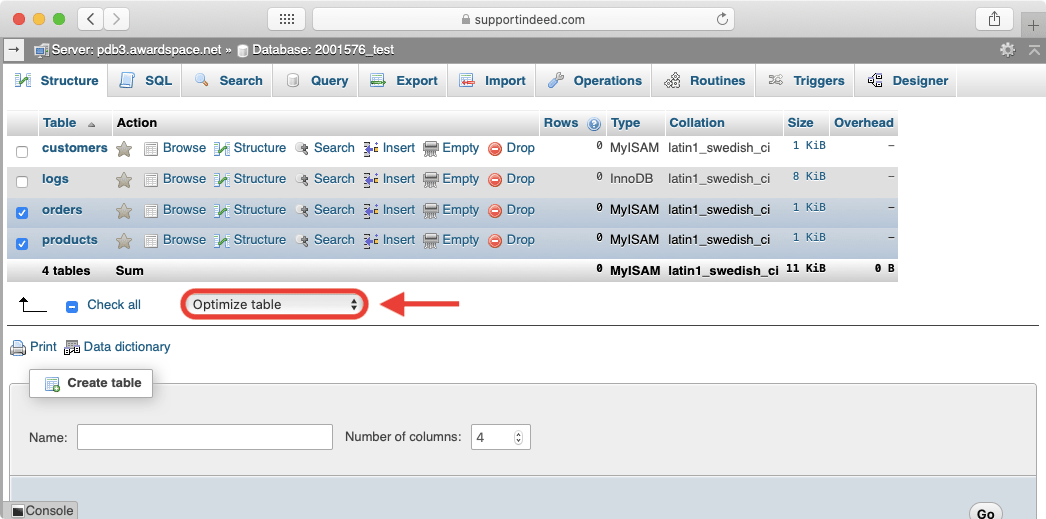Open page settings gear icon
The image size is (1046, 519).
(1007, 49)
